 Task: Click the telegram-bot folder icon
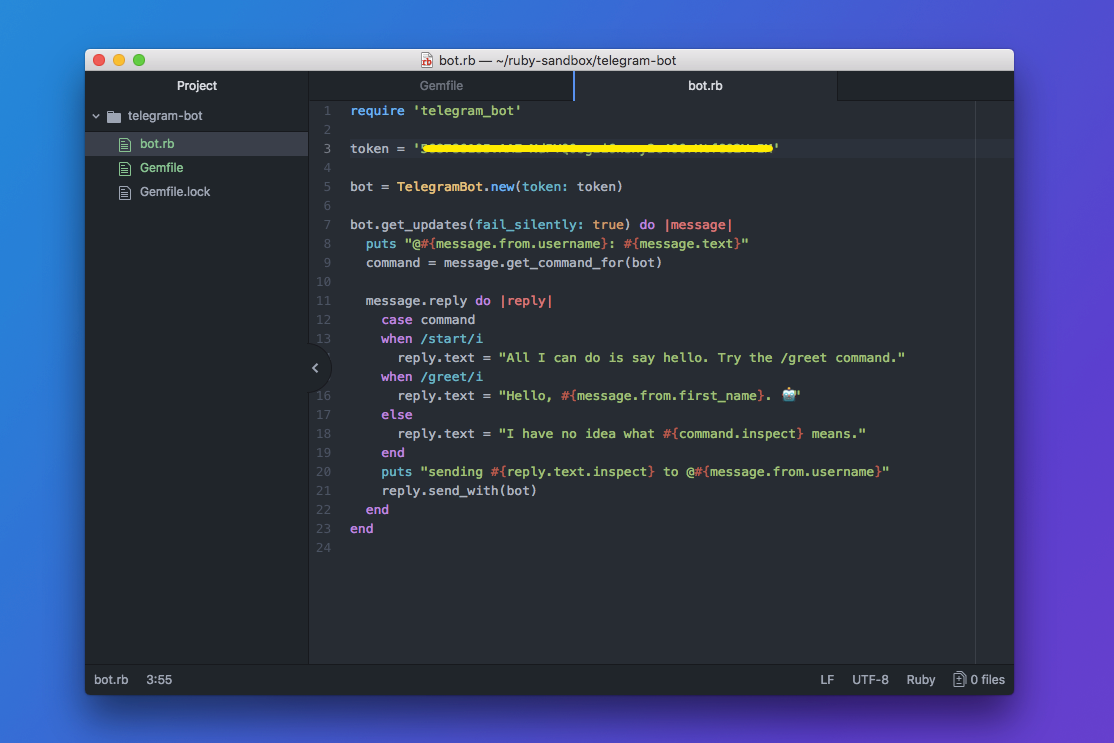tap(113, 116)
